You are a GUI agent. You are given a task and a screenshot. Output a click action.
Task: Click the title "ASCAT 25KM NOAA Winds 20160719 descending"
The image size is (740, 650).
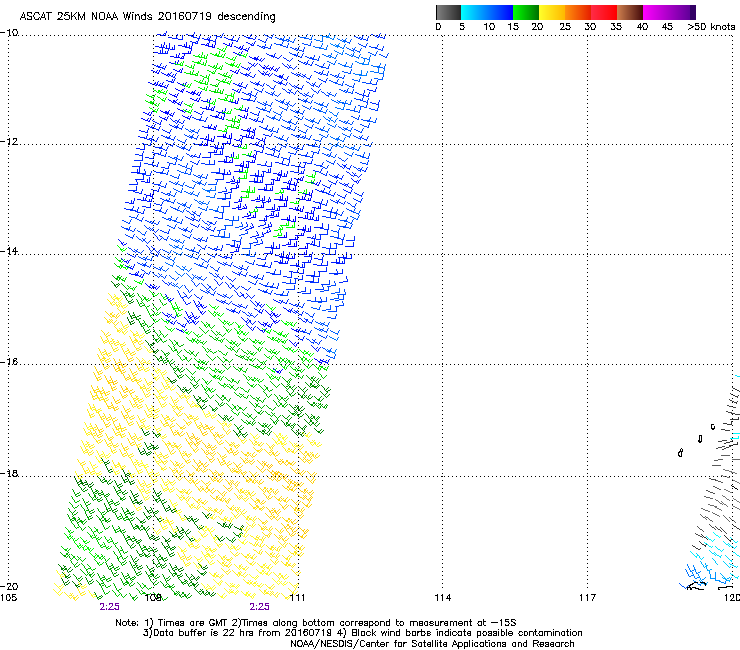coord(147,17)
